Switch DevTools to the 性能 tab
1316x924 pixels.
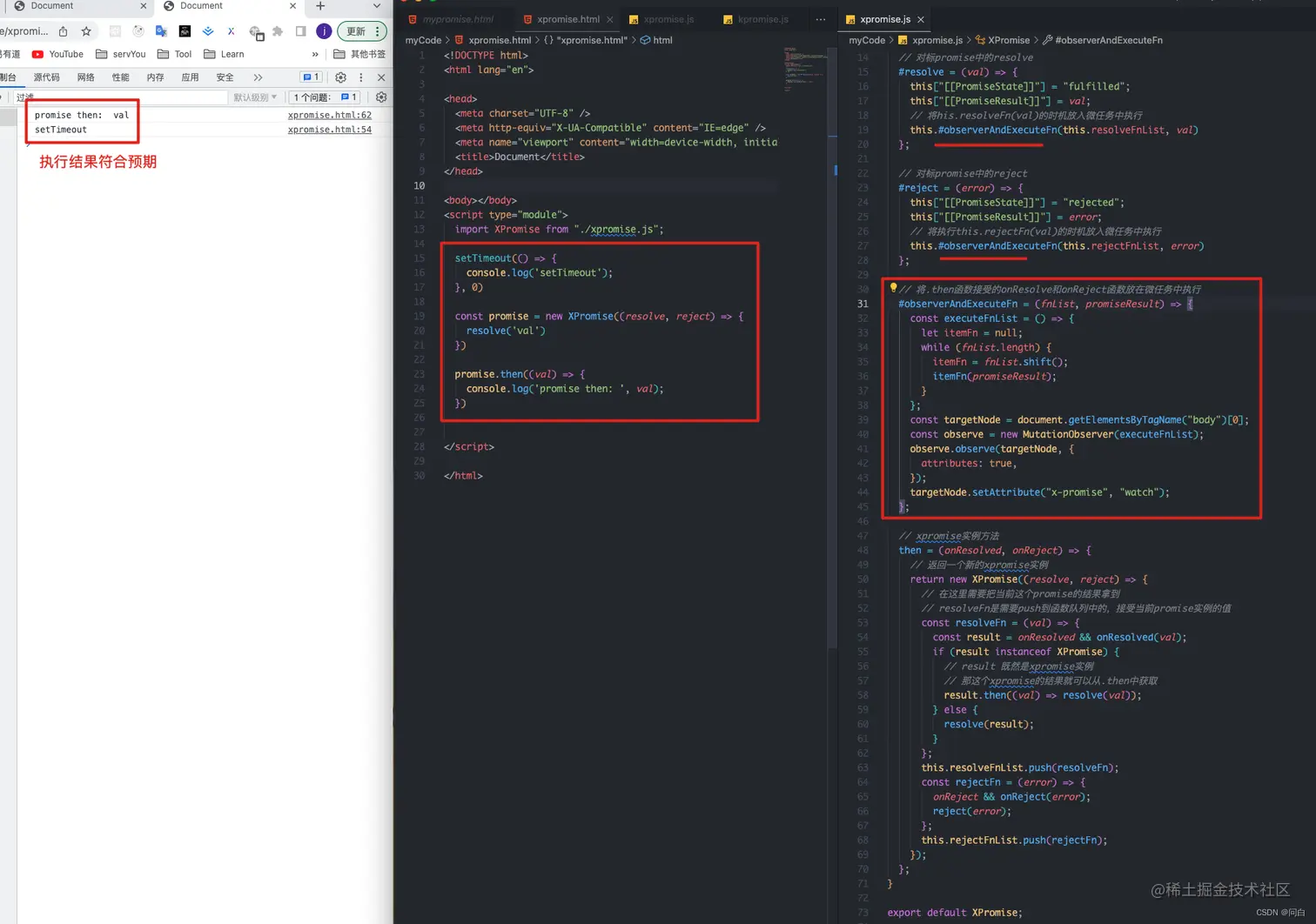(120, 77)
